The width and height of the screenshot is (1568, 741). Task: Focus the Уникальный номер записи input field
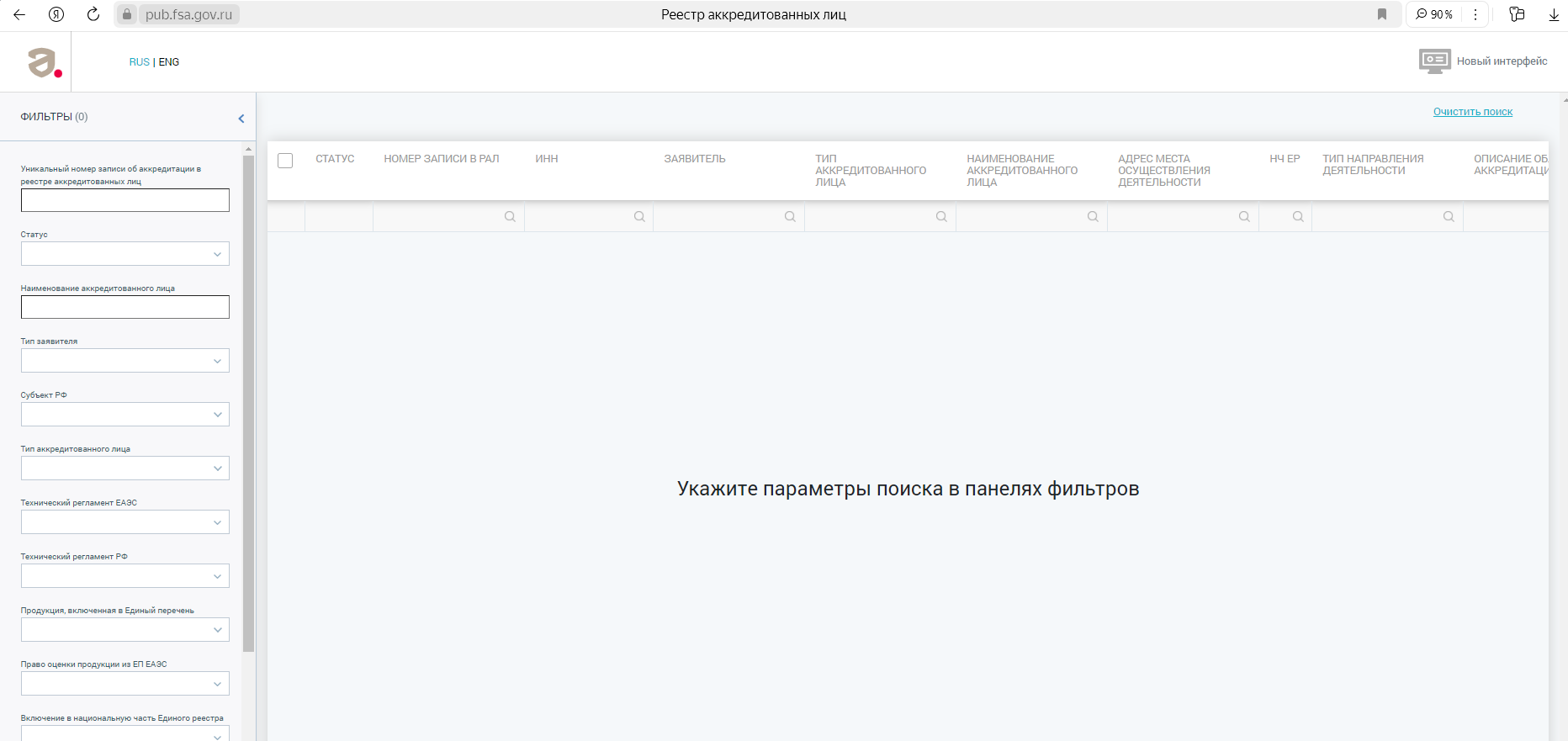coord(125,200)
